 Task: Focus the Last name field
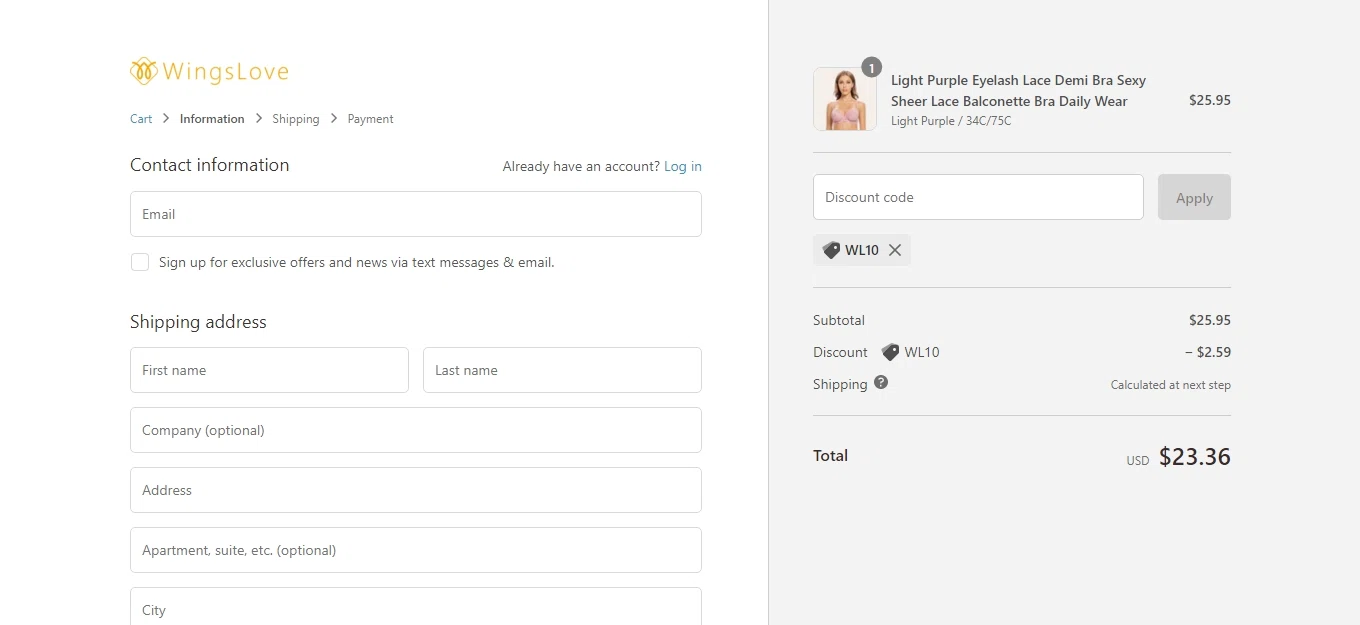[562, 370]
